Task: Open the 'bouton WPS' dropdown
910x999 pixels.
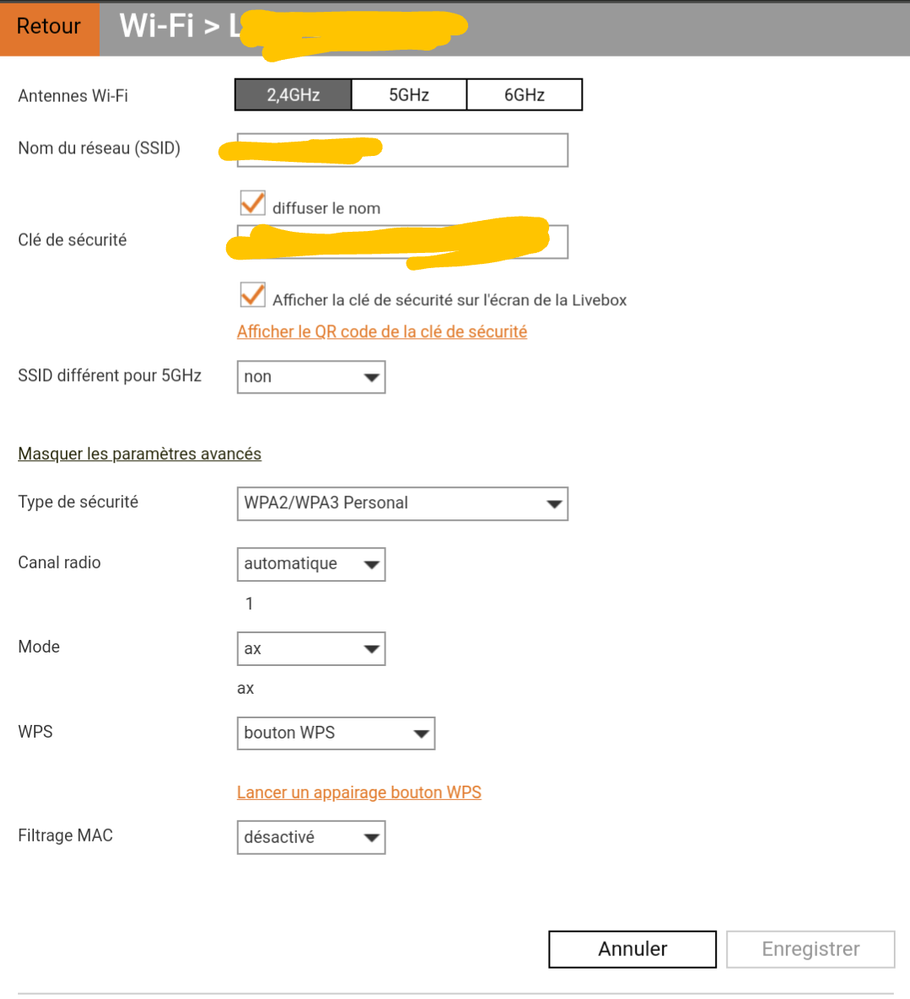Action: pyautogui.click(x=422, y=733)
